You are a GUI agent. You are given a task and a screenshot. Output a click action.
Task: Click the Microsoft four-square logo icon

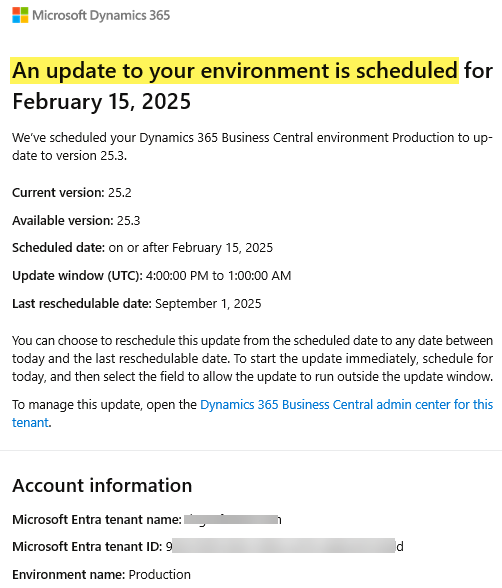[x=20, y=15]
